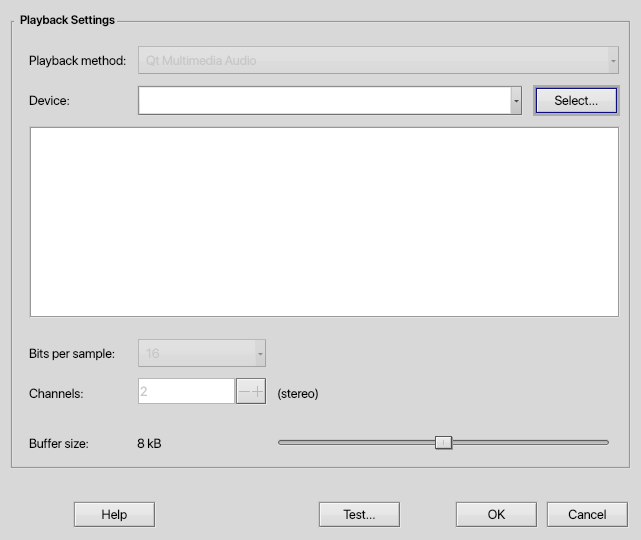This screenshot has height=540, width=641.
Task: Open the Bits per sample dropdown
Action: (x=202, y=353)
